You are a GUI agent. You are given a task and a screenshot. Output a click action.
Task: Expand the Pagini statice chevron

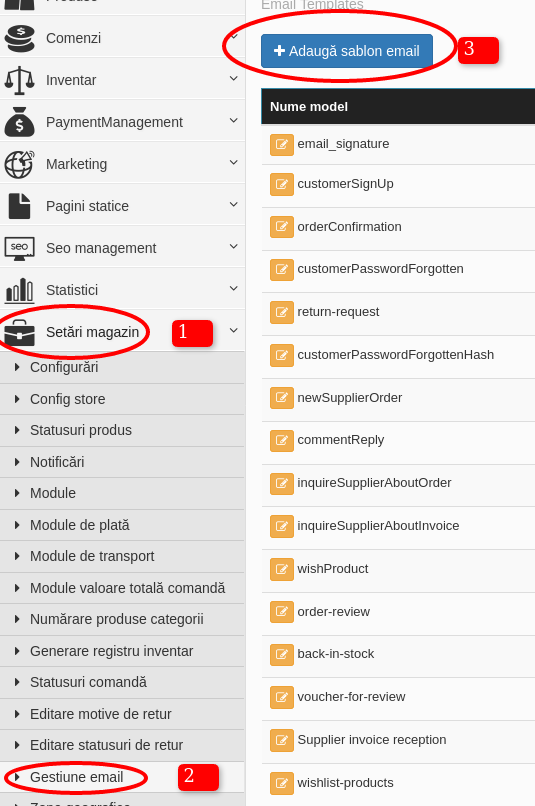click(234, 205)
